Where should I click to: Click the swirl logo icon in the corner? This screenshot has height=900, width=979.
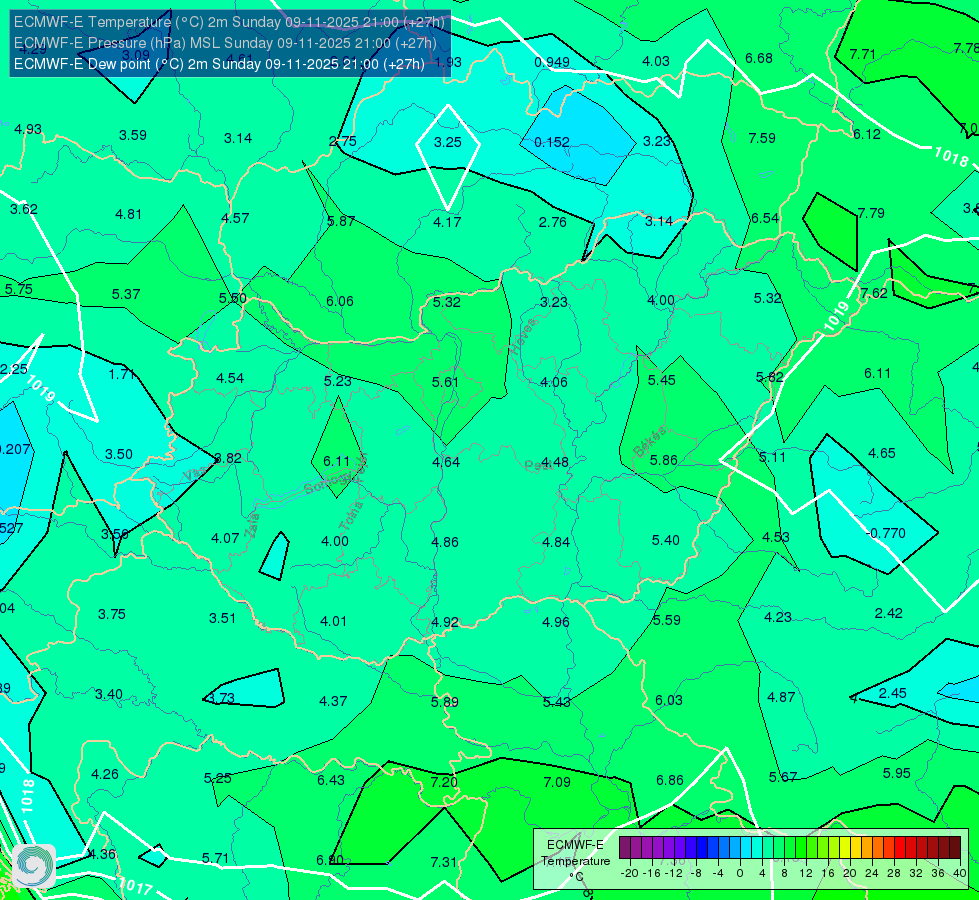click(34, 866)
